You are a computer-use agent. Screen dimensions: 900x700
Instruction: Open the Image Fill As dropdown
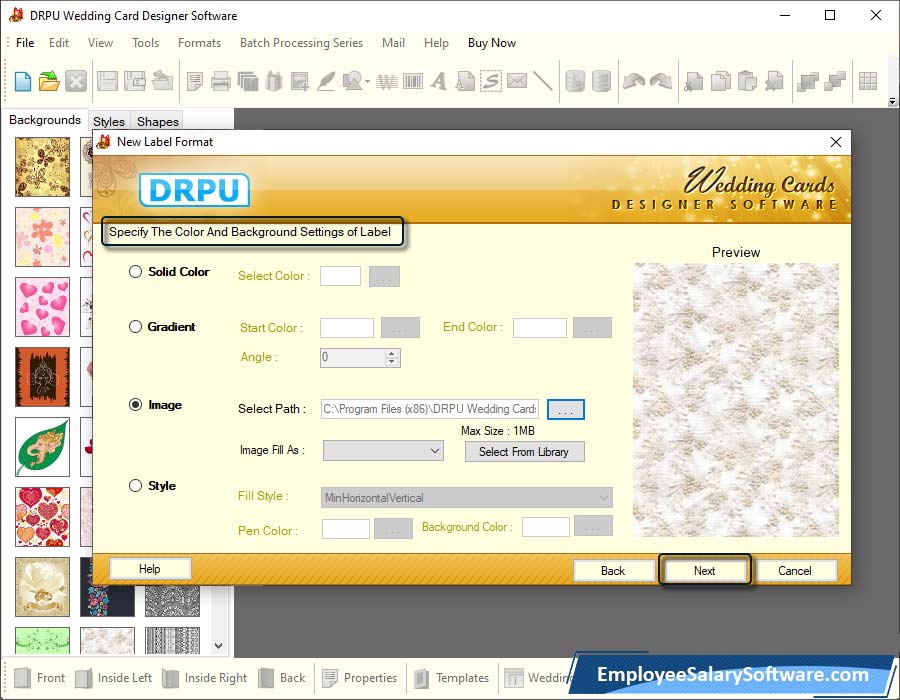[x=383, y=450]
